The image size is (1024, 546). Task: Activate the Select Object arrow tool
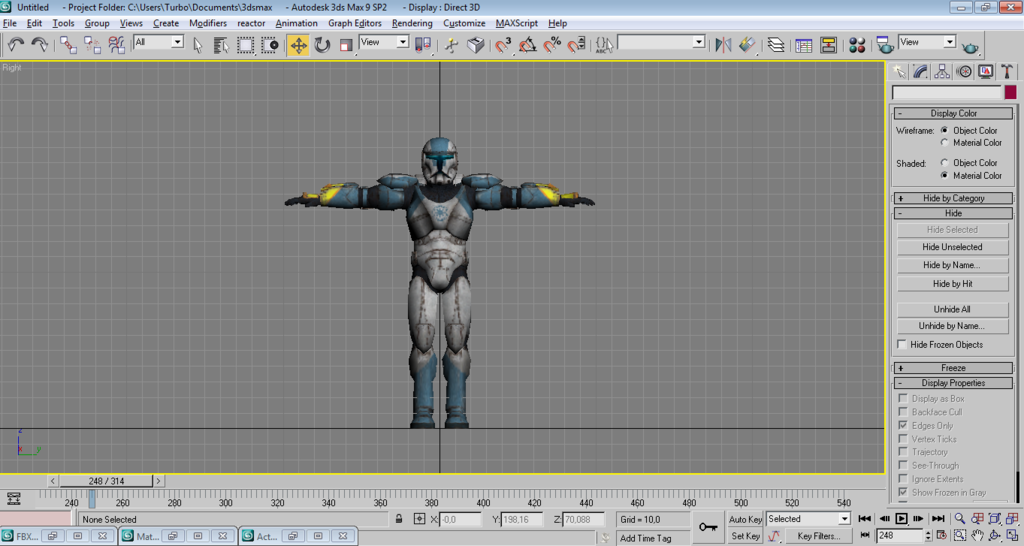(x=198, y=44)
